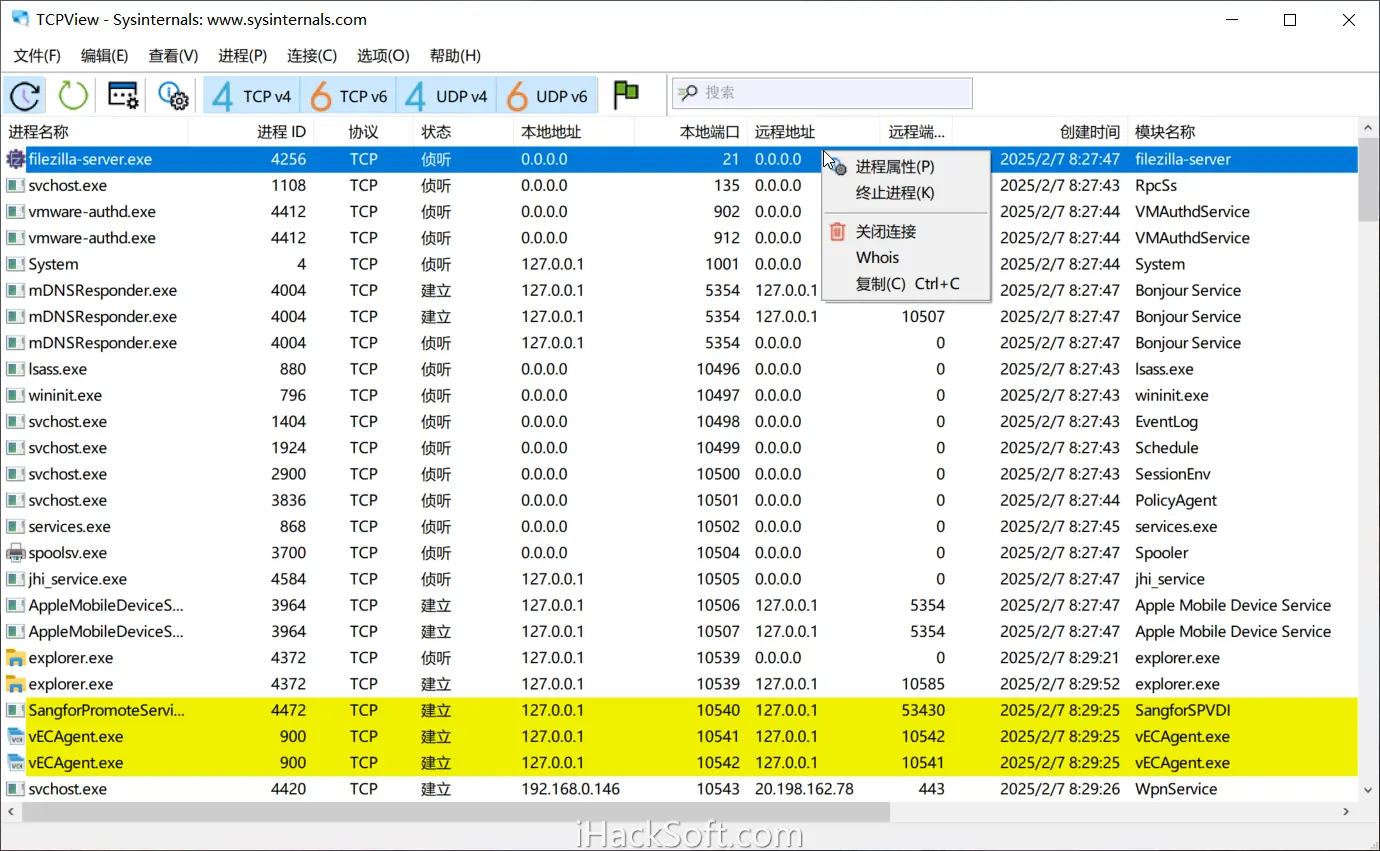Choose 终止进程(K) in context menu
The image size is (1380, 851).
[x=905, y=193]
